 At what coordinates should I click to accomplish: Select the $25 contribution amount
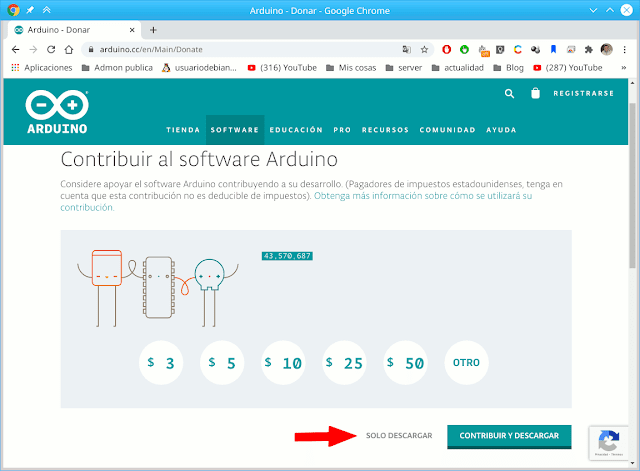coord(344,362)
